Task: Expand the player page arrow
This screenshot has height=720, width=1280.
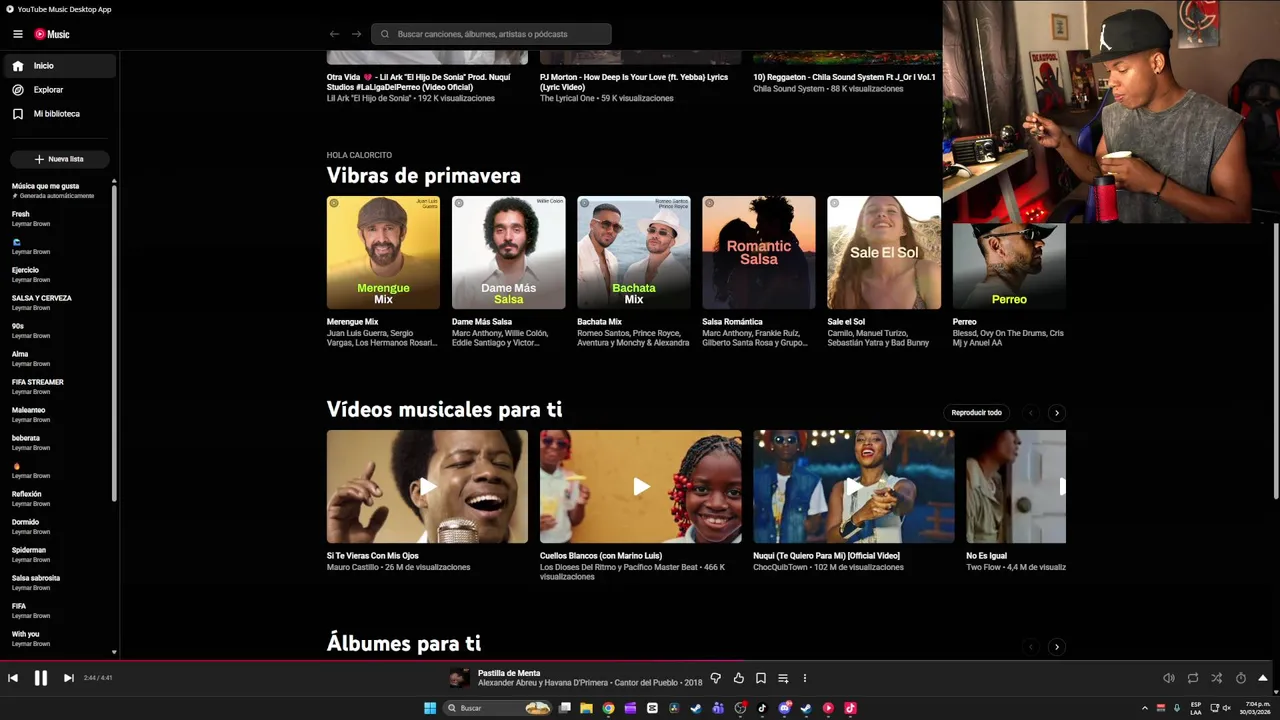Action: coord(1263,678)
